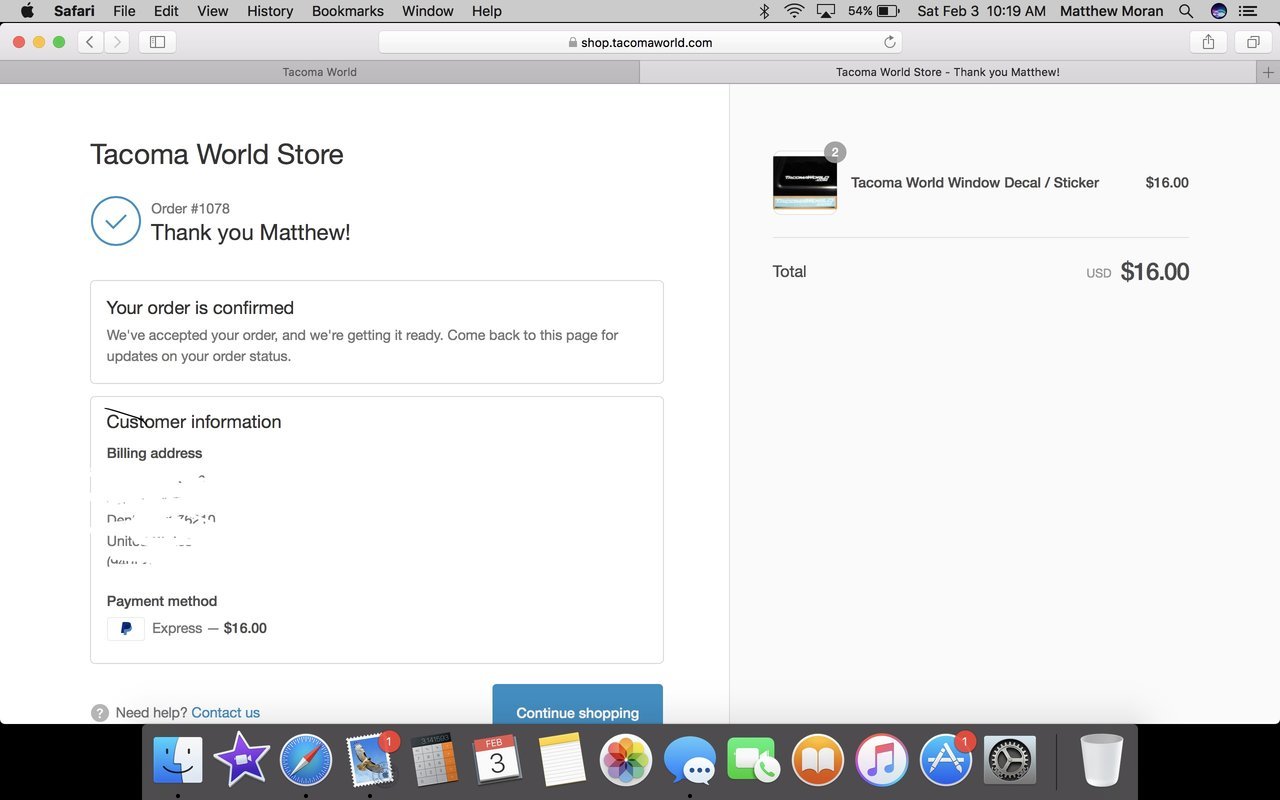
Task: Switch to the Tacoma World tab
Action: point(320,72)
